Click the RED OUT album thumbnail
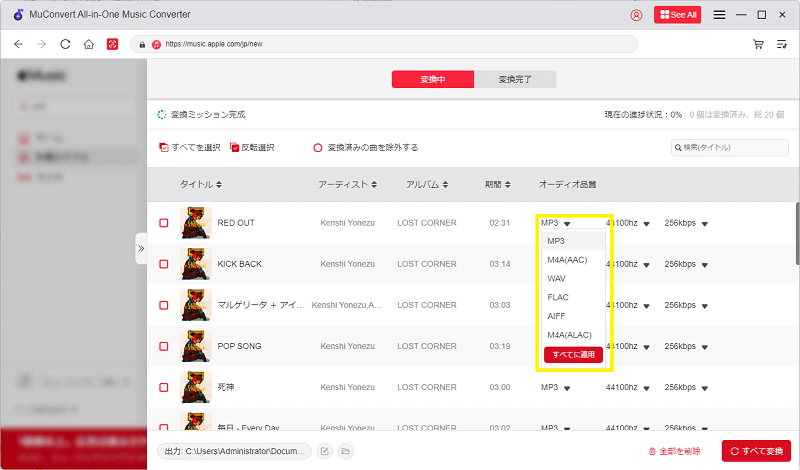 pos(196,223)
